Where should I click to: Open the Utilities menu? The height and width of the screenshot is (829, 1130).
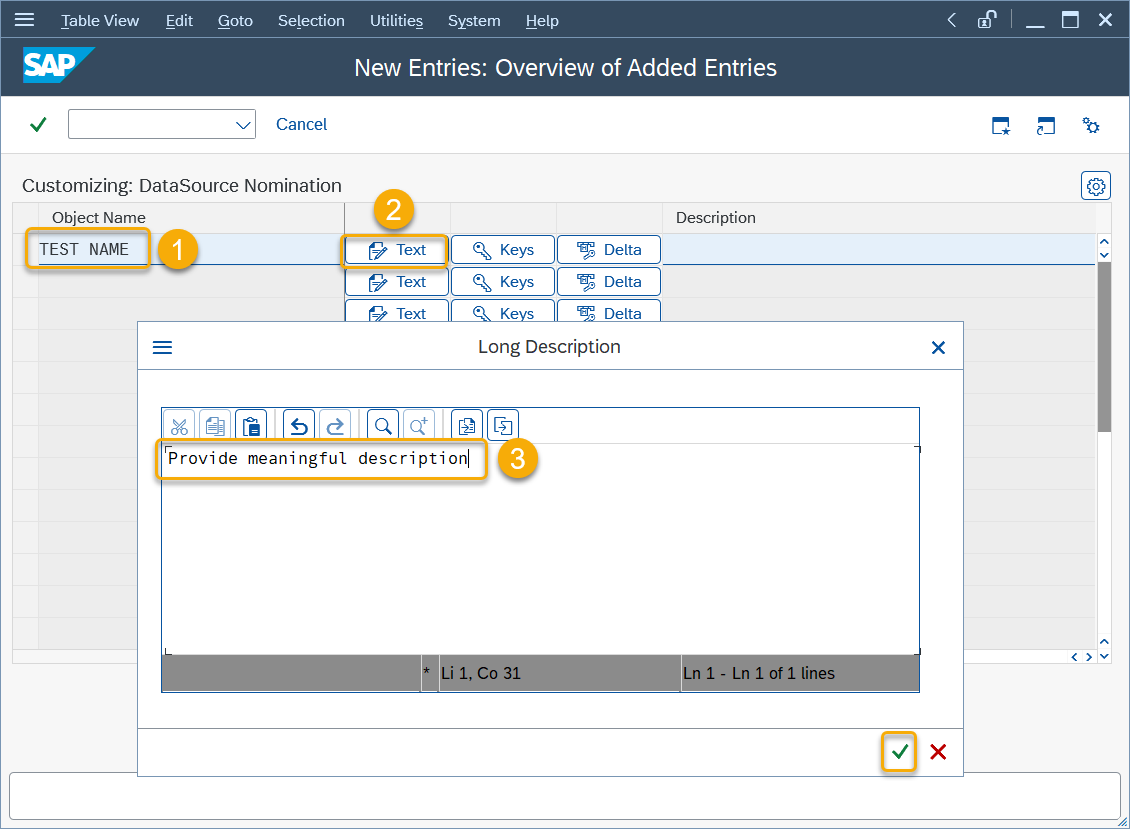point(396,21)
